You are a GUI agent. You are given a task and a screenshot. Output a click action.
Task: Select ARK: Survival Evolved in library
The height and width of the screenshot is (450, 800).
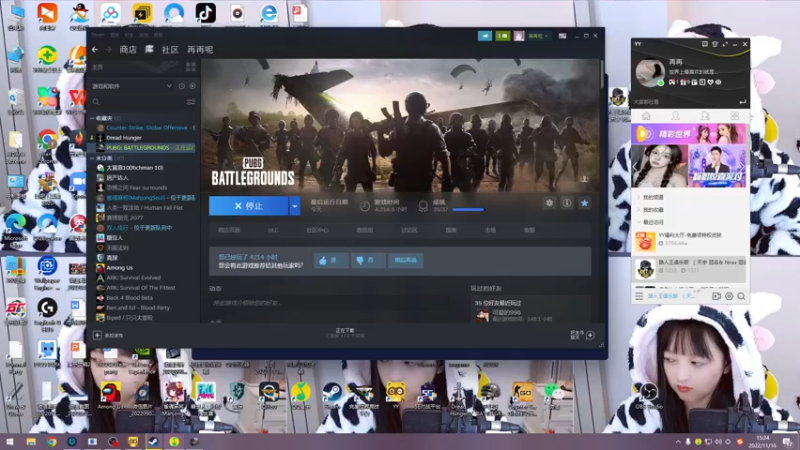pyautogui.click(x=133, y=278)
